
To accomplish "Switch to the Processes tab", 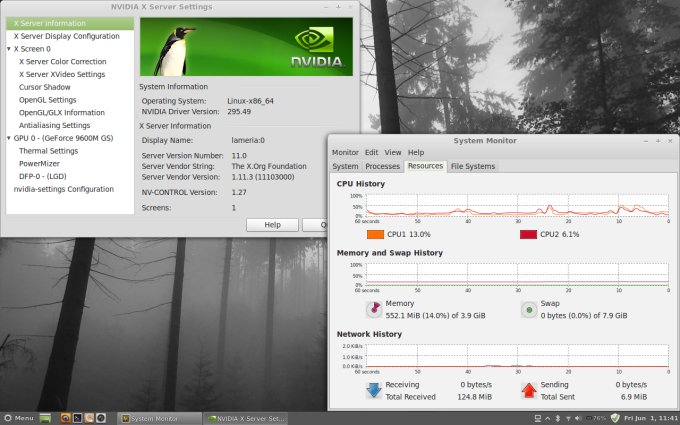I will coord(382,167).
